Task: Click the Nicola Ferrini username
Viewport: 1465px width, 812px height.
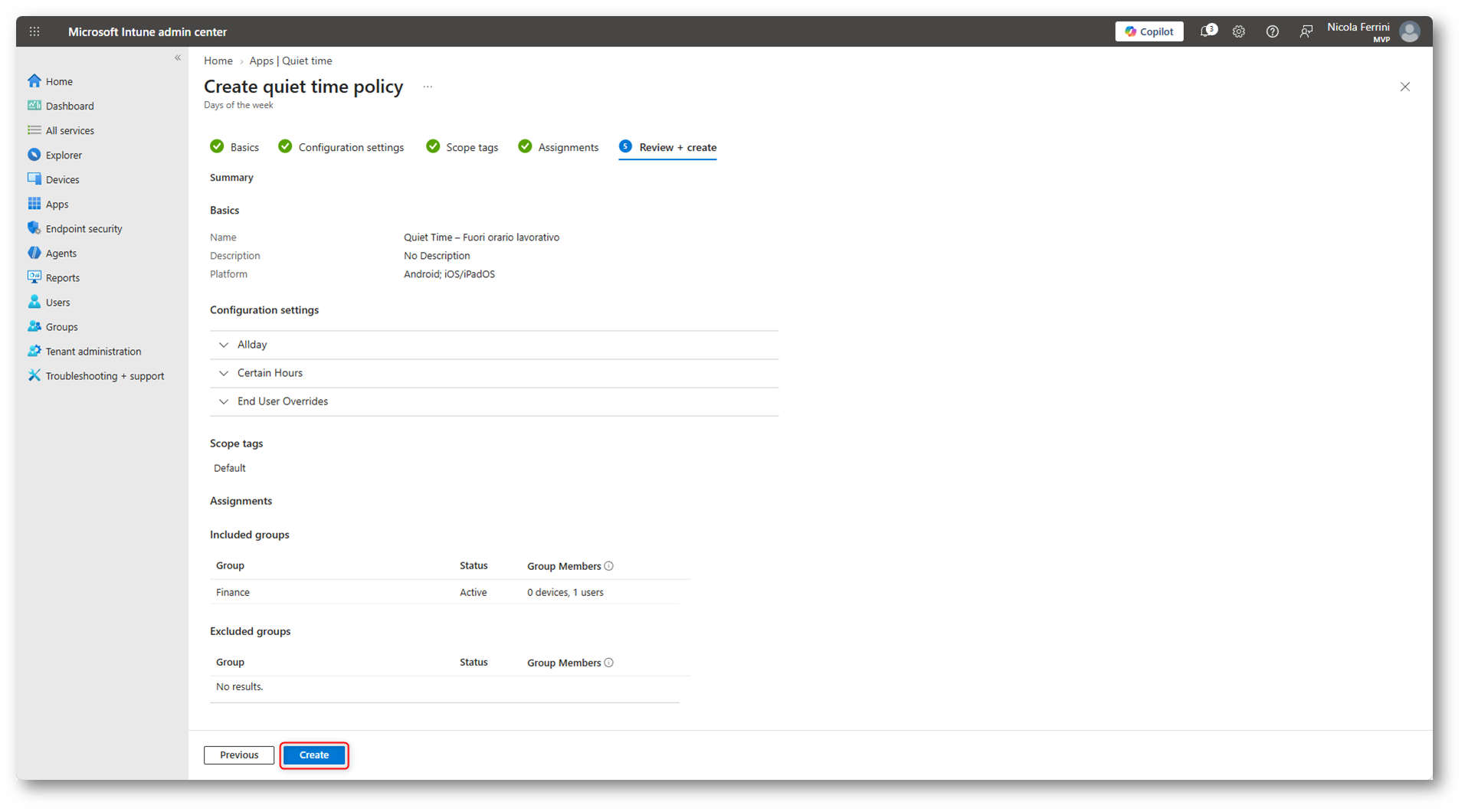Action: pos(1358,27)
